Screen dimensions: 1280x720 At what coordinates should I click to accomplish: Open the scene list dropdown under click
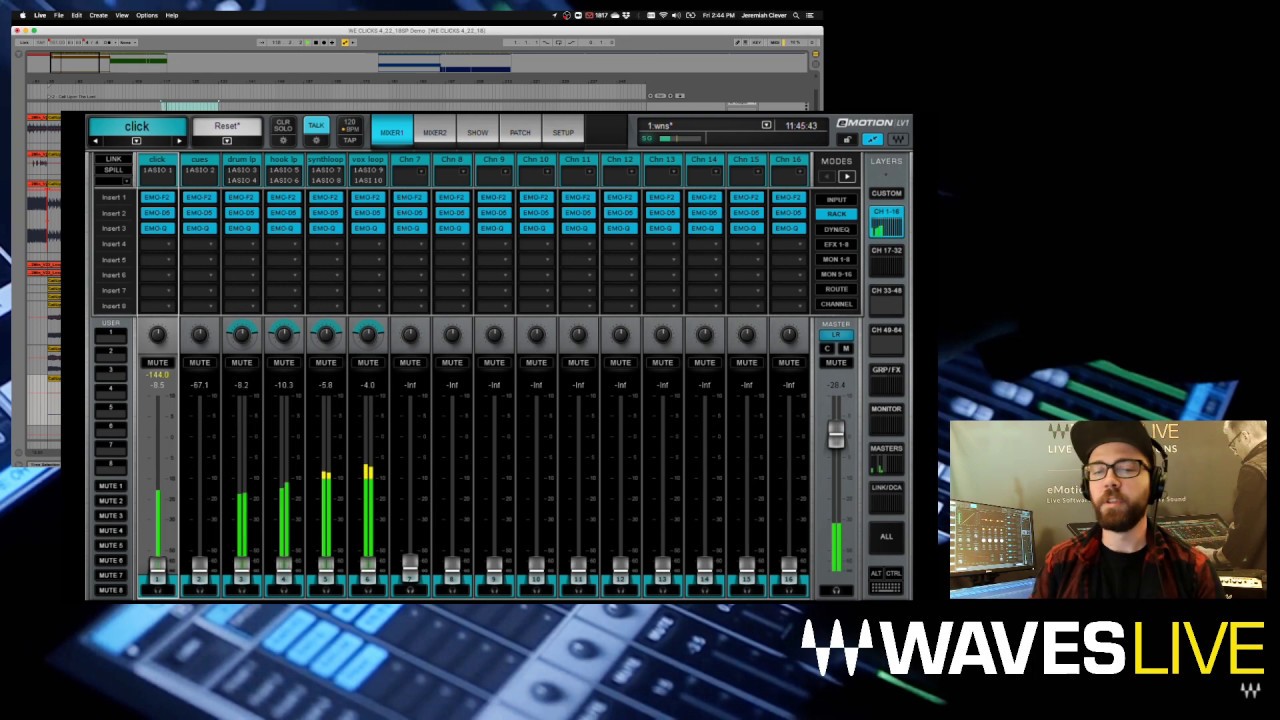tap(137, 141)
